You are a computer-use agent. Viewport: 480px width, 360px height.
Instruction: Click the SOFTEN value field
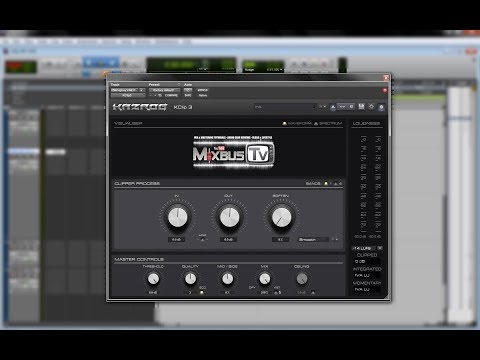[280, 240]
